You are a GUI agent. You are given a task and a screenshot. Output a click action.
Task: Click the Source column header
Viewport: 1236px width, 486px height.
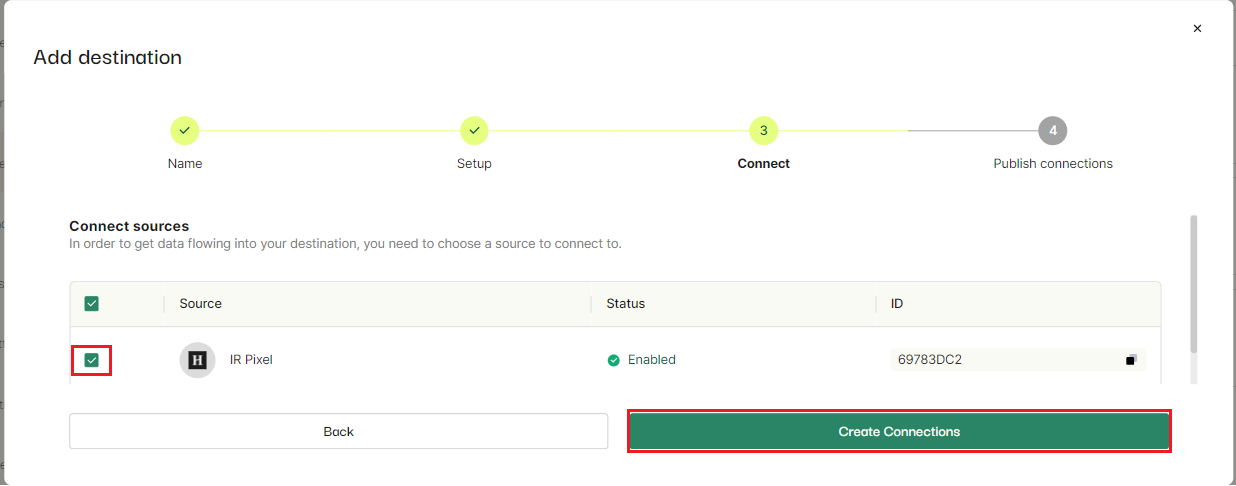[201, 304]
